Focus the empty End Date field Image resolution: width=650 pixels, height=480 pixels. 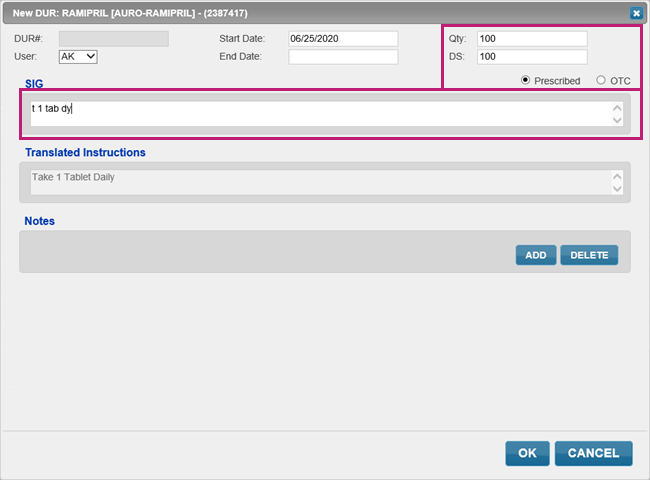[x=343, y=57]
